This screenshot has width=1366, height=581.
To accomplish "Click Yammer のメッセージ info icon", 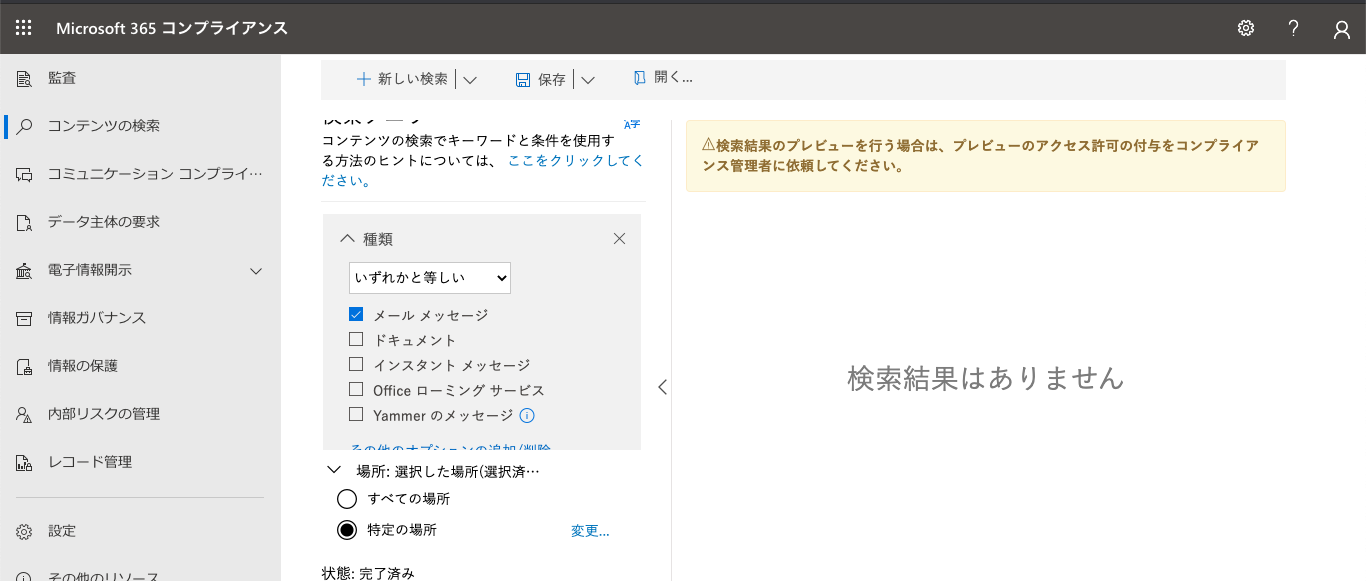I will [x=527, y=415].
